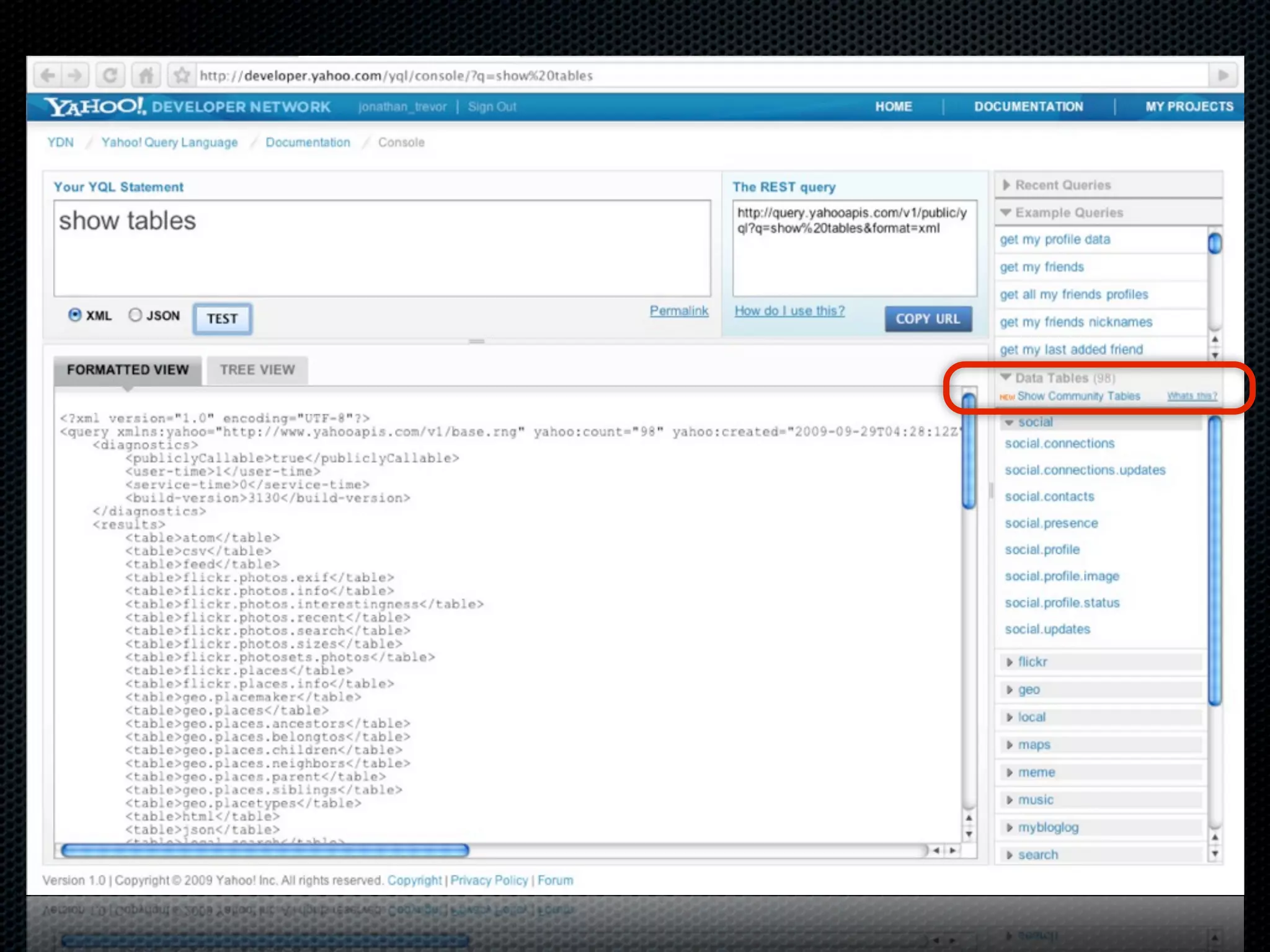Open the DOCUMENTATION menu item

click(1028, 107)
